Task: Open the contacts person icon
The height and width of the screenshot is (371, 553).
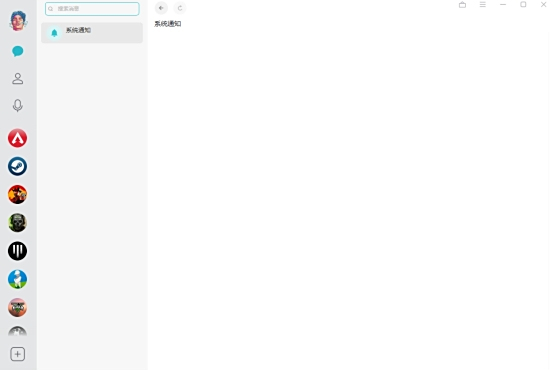Action: point(18,78)
